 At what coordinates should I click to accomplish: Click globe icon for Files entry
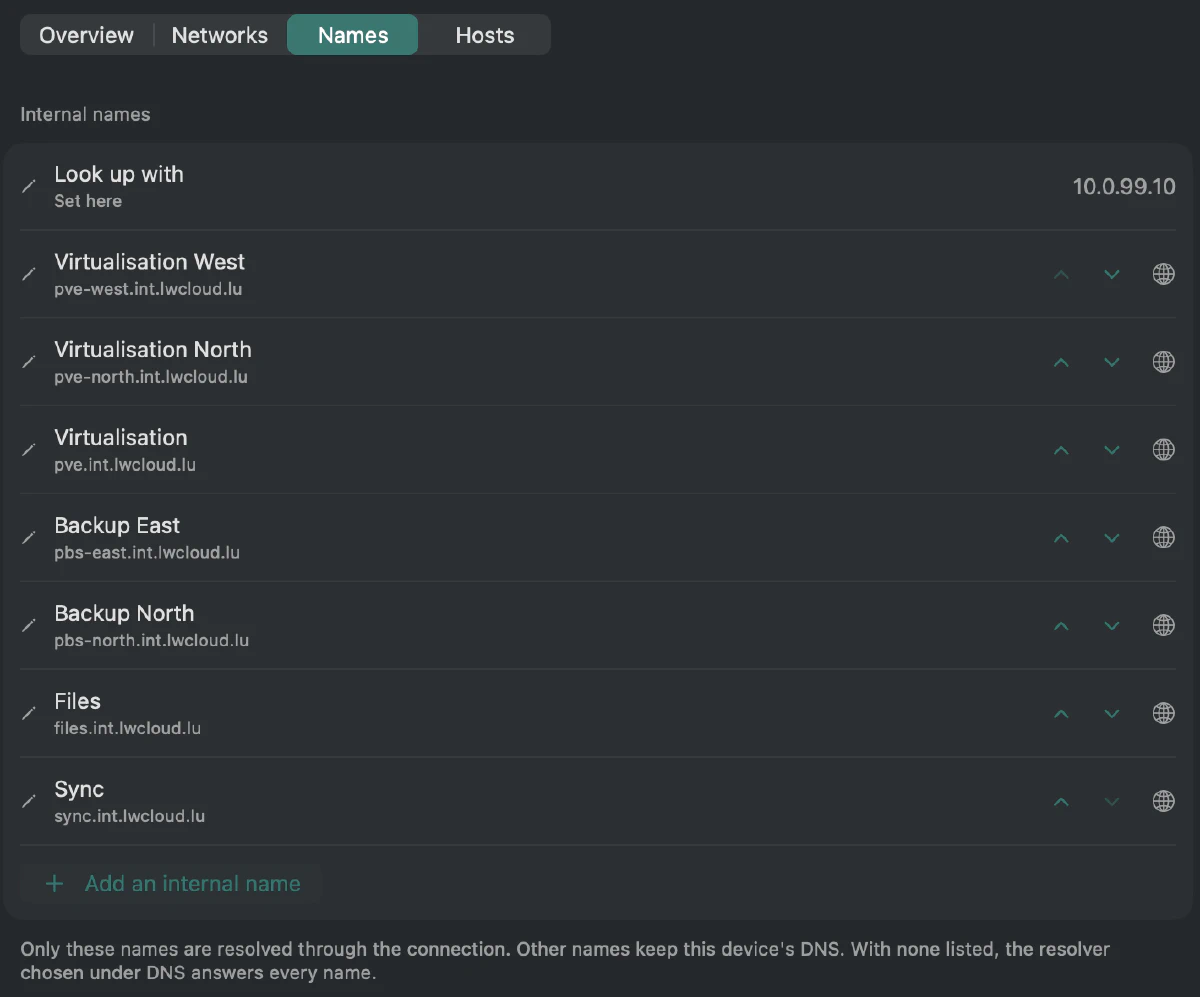click(1164, 714)
